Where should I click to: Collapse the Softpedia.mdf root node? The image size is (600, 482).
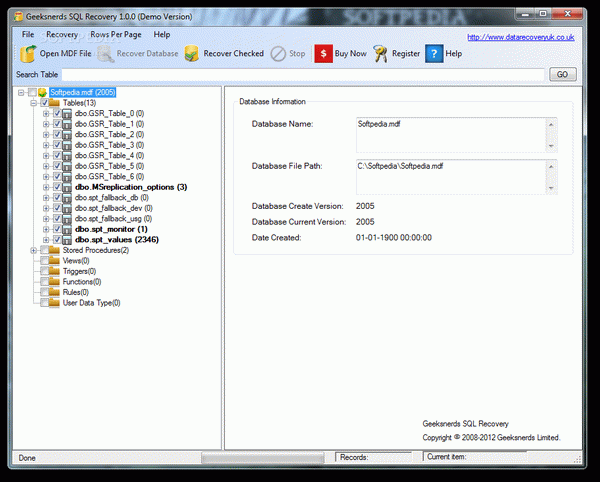(x=21, y=93)
